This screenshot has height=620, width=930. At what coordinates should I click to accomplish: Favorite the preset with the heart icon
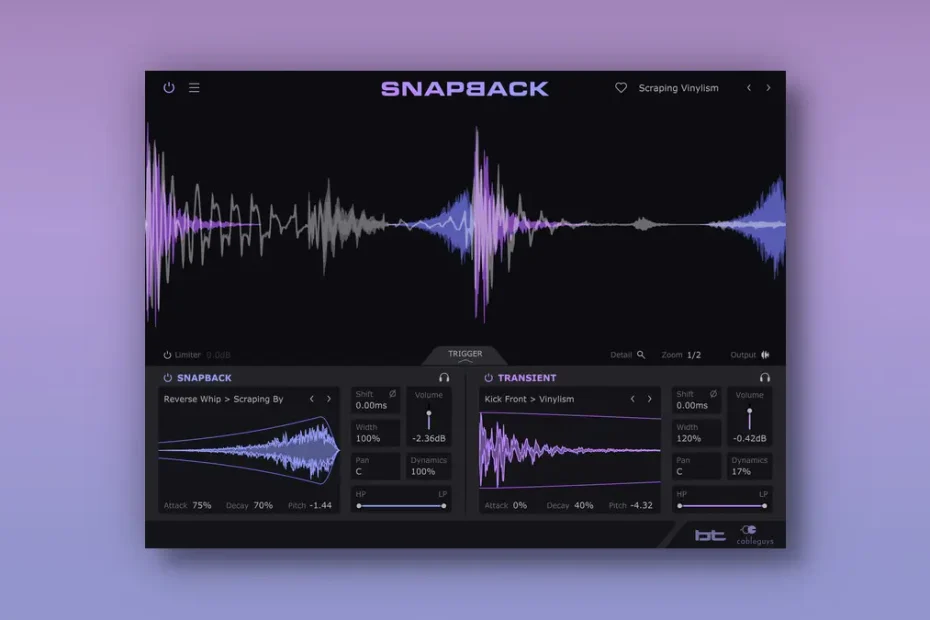click(620, 88)
